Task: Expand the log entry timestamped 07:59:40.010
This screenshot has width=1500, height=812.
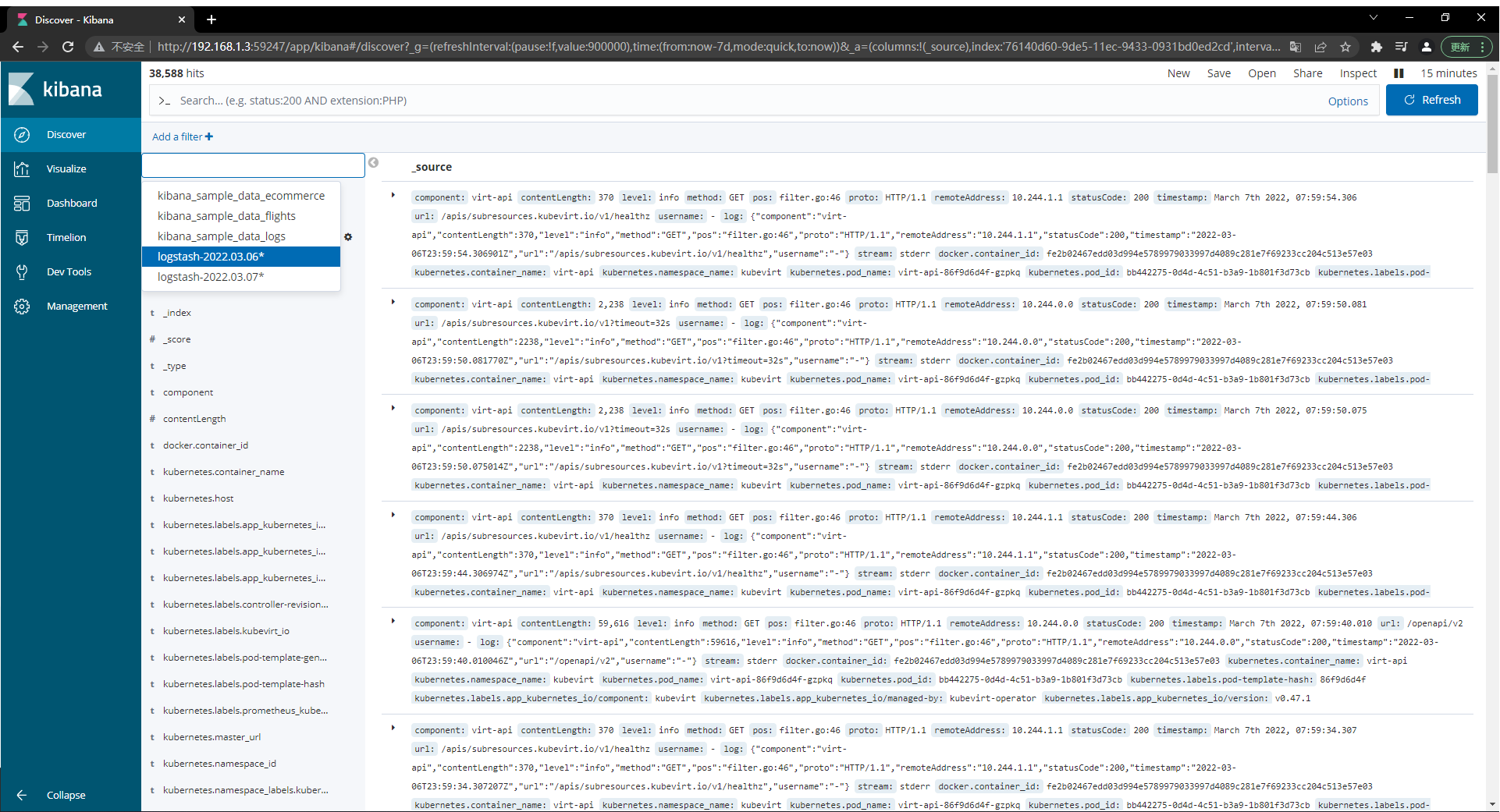Action: coord(393,621)
